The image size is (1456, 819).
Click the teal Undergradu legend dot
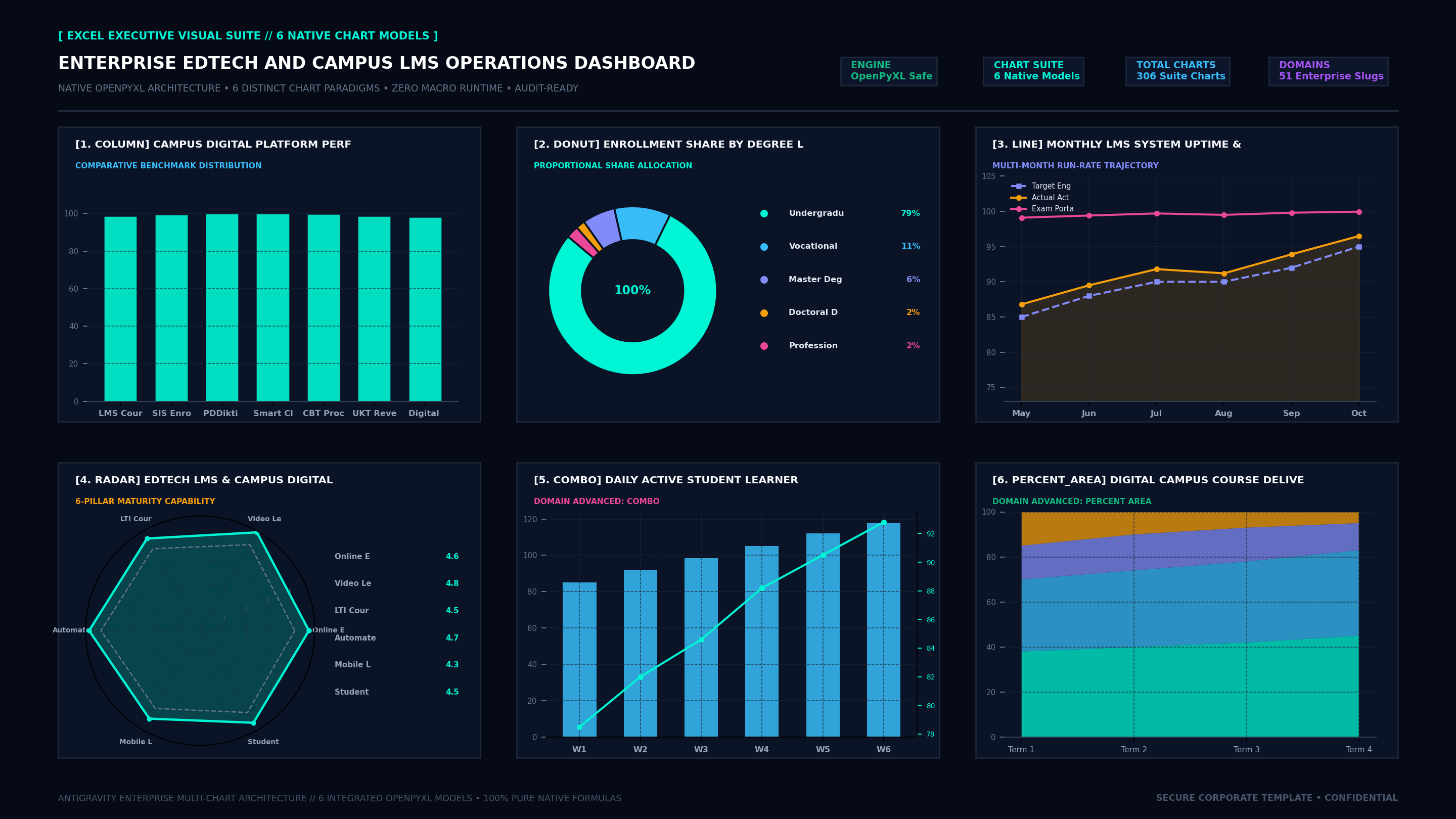pyautogui.click(x=764, y=214)
